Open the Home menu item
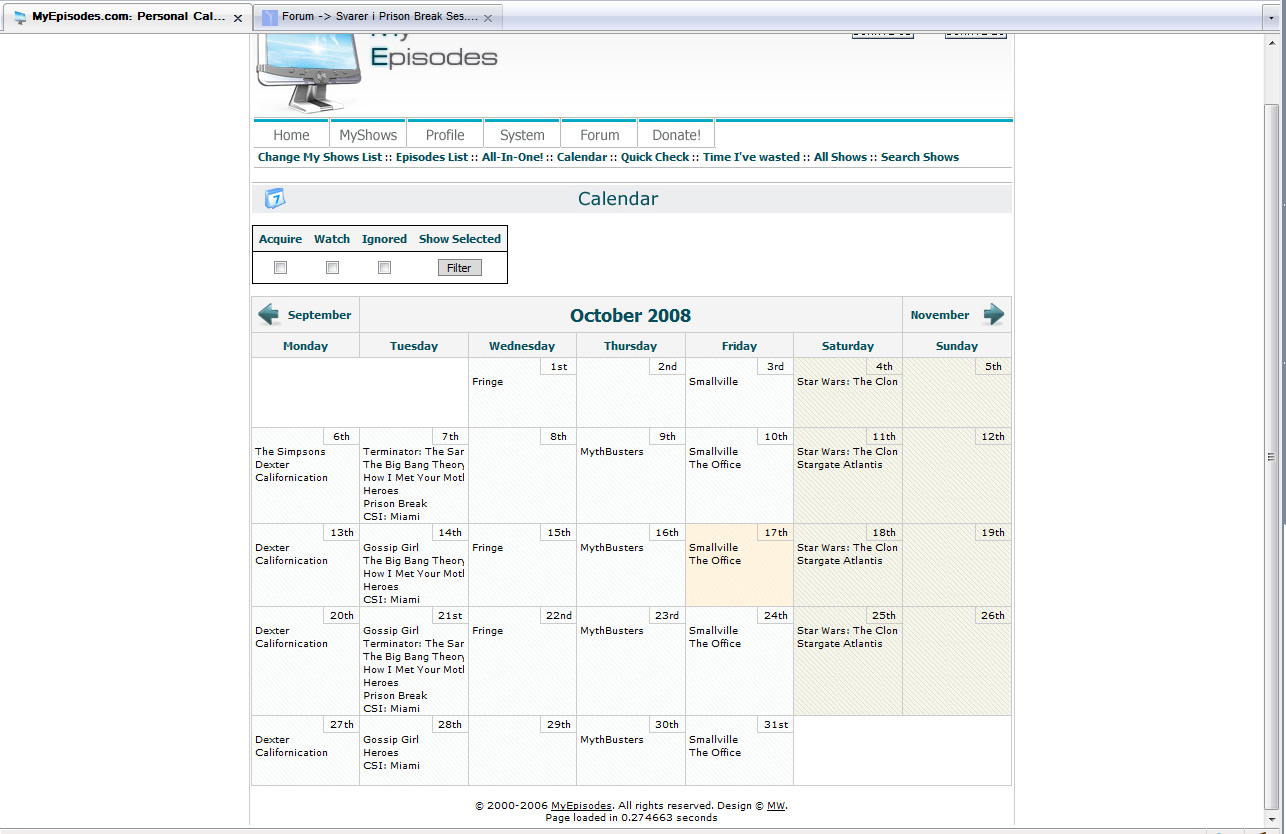 point(292,135)
